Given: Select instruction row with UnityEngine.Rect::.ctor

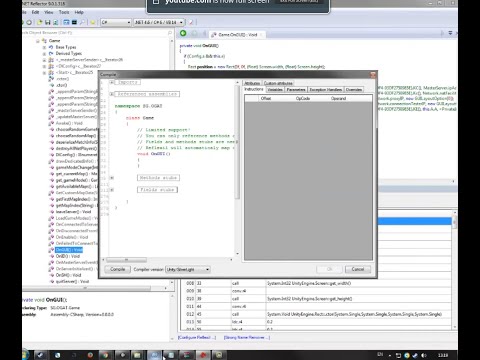Looking at the screenshot, I should point(317,314).
